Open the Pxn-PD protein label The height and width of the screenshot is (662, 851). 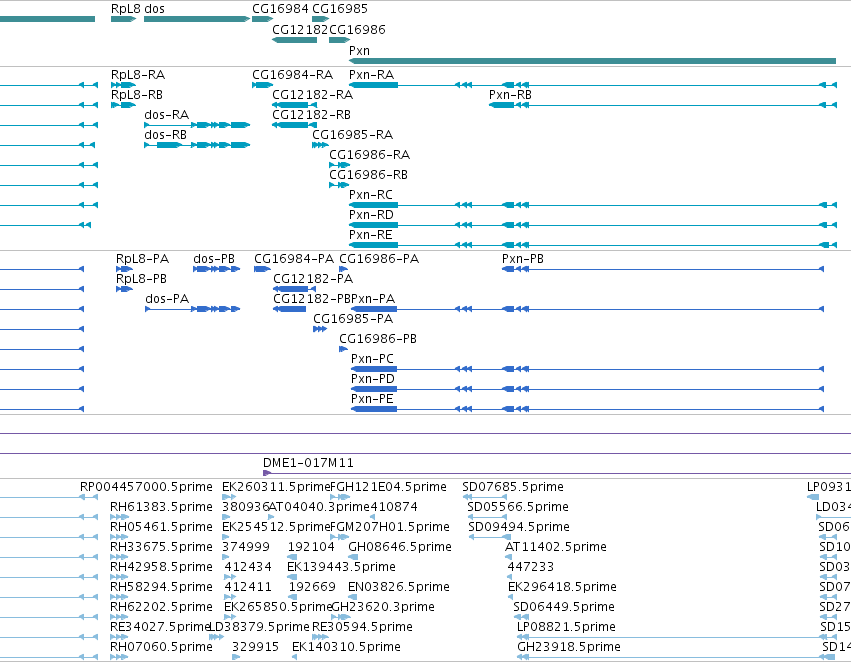click(x=373, y=379)
